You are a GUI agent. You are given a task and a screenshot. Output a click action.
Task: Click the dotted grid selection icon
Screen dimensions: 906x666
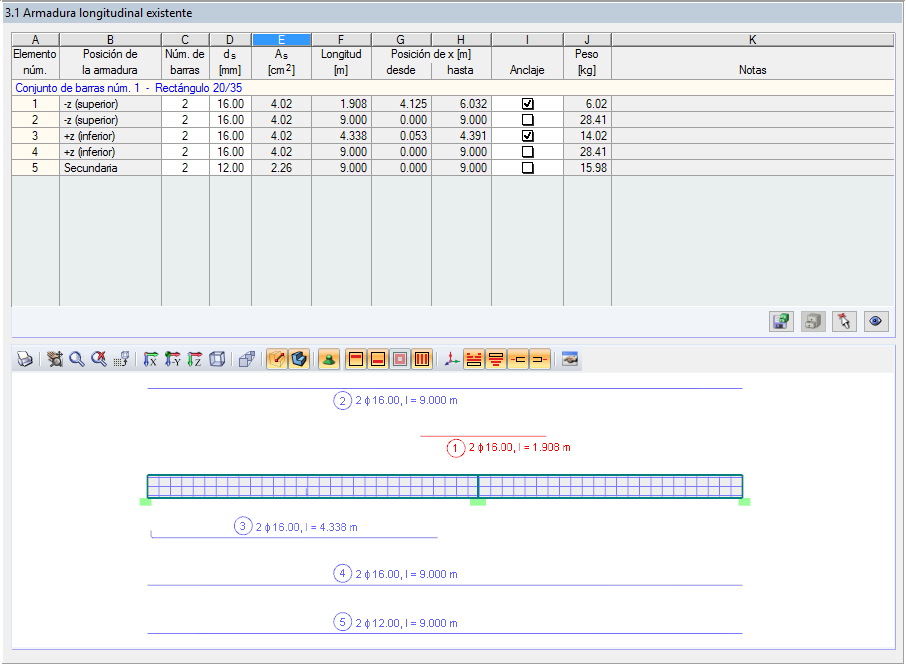[x=121, y=359]
